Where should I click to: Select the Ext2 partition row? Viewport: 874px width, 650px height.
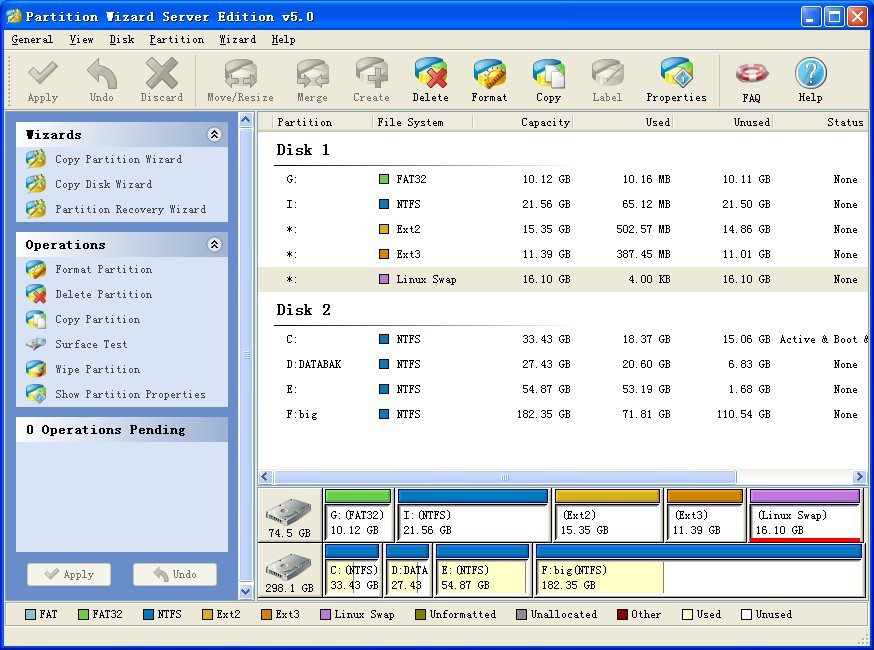click(x=562, y=230)
